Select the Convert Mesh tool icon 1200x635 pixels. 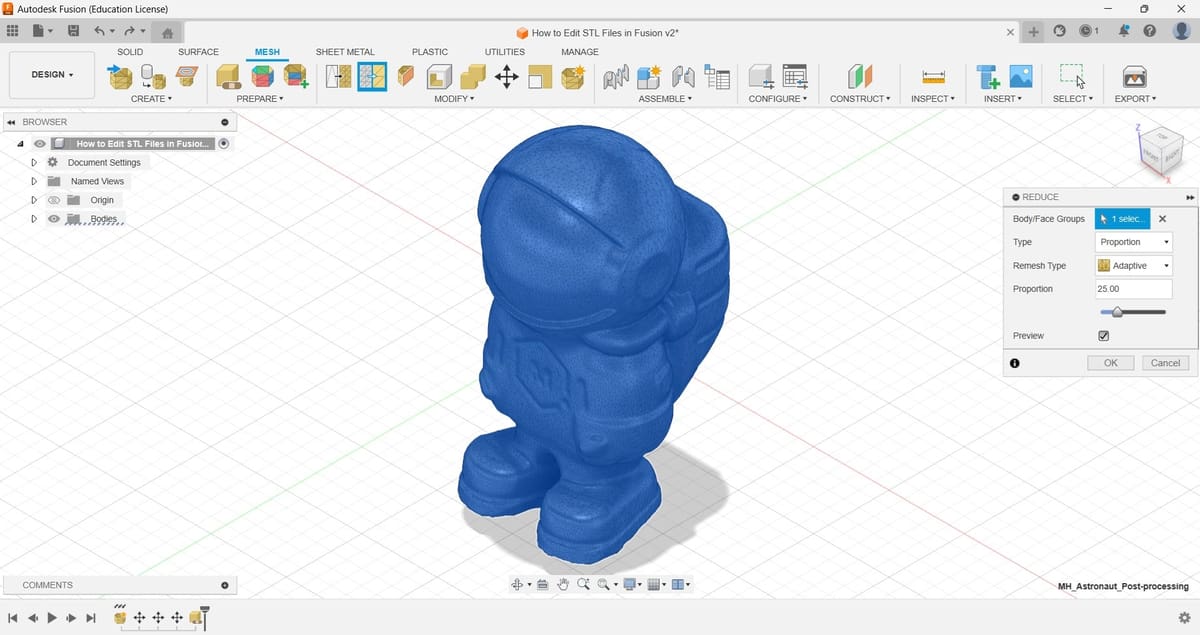[573, 76]
